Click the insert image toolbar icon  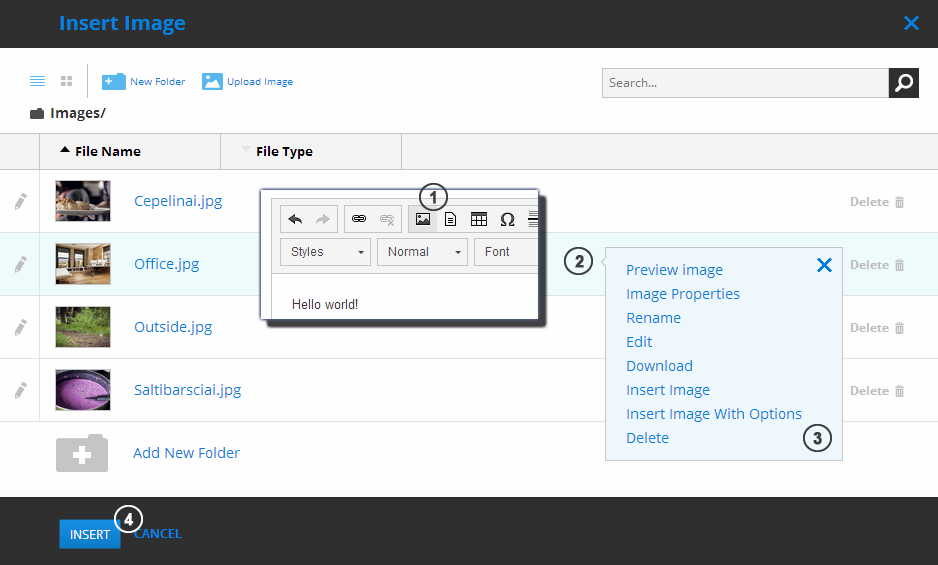coord(423,219)
